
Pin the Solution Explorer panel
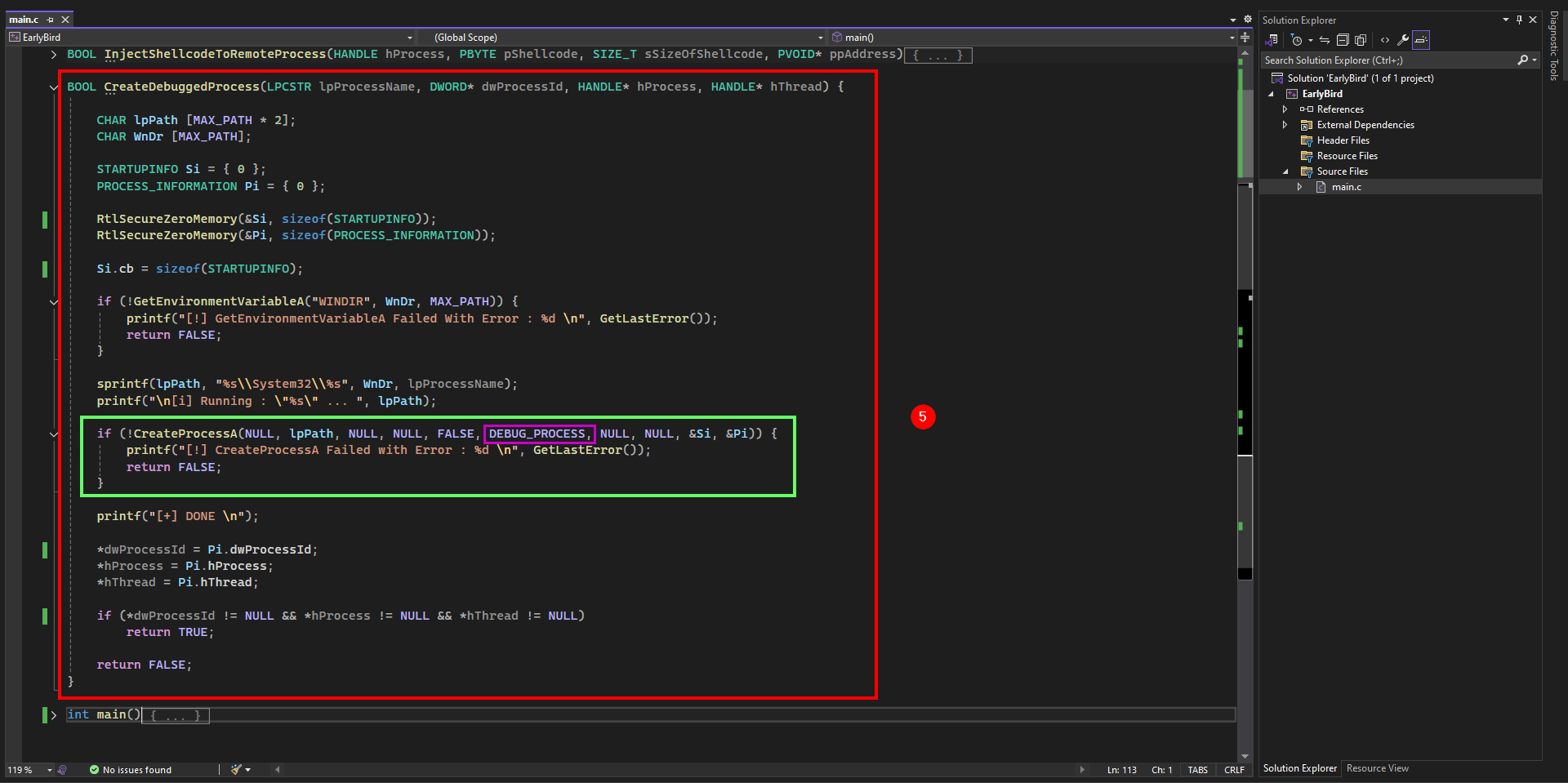pyautogui.click(x=1519, y=20)
